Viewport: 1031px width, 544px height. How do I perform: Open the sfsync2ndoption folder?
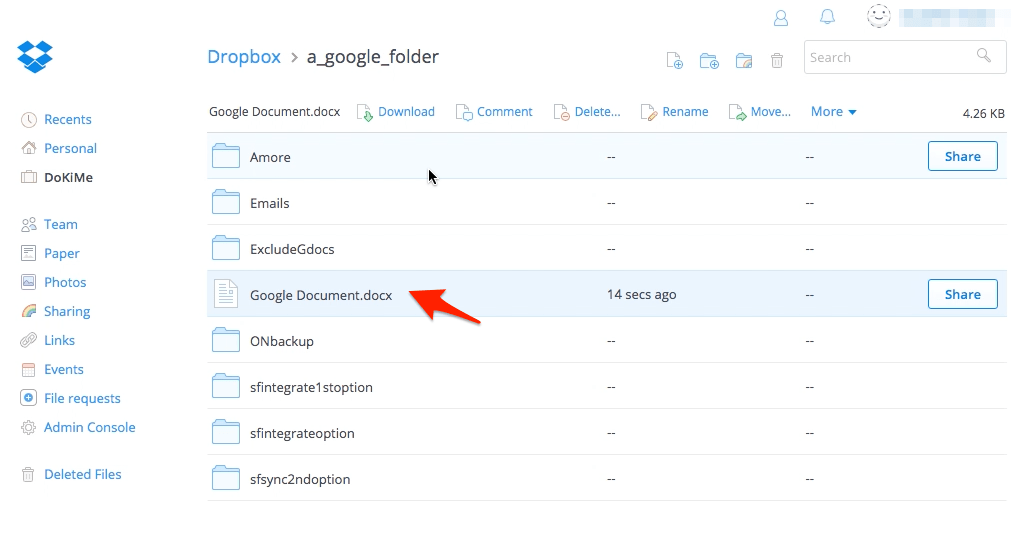click(300, 480)
